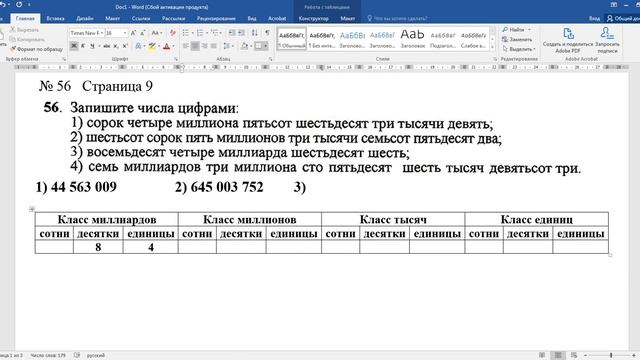Click the status bar word count (Число слов)

pos(48,356)
